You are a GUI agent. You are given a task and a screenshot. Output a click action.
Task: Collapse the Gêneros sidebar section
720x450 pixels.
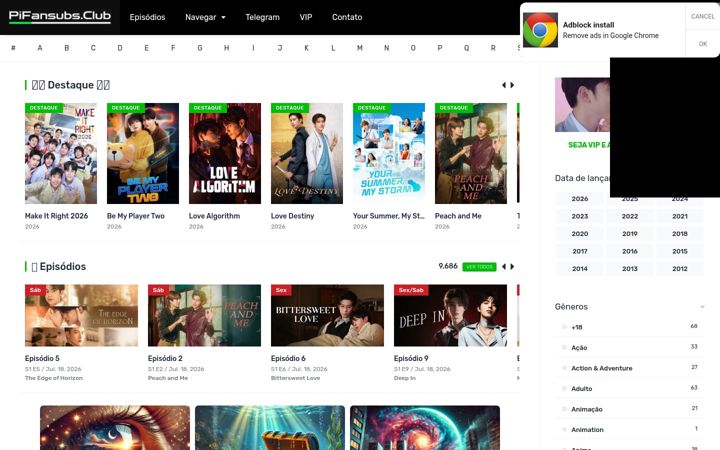(702, 307)
